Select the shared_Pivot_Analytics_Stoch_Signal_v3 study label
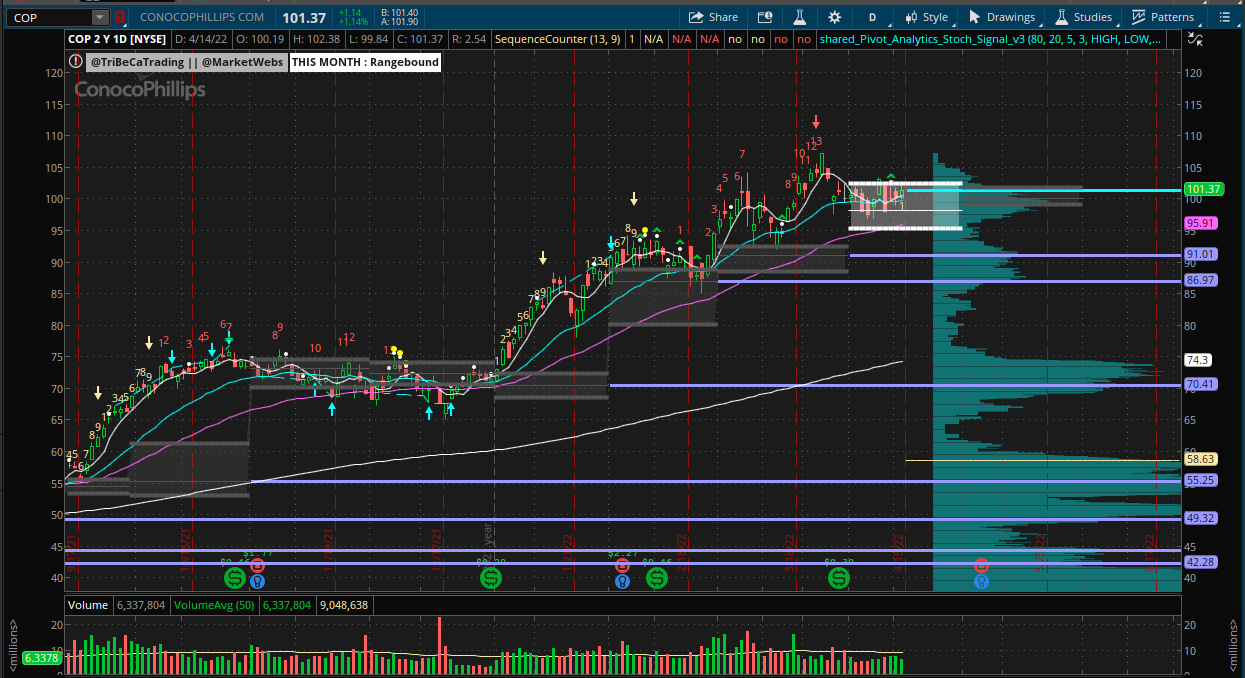The width and height of the screenshot is (1245, 678). click(990, 39)
